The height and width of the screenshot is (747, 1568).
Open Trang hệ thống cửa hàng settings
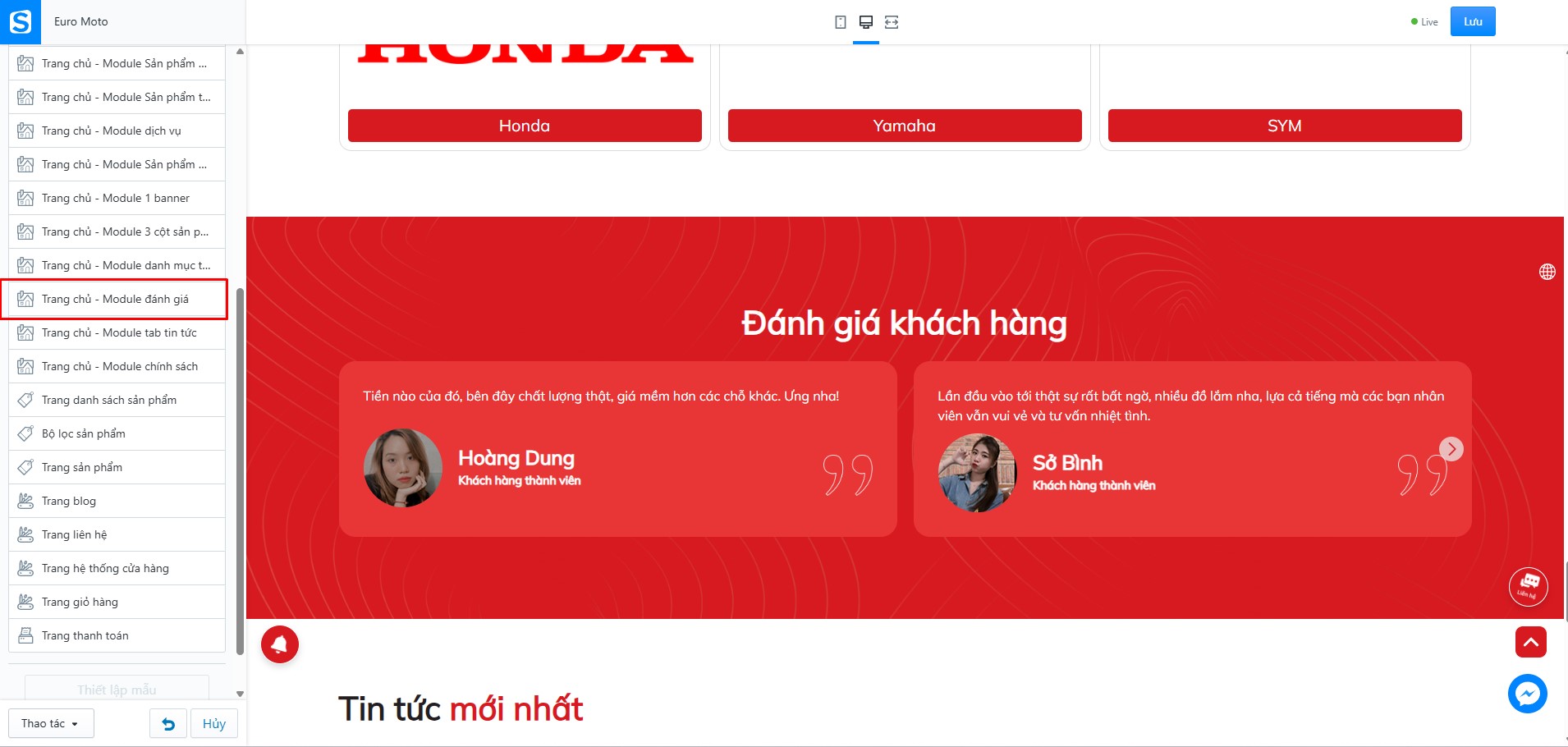point(117,568)
